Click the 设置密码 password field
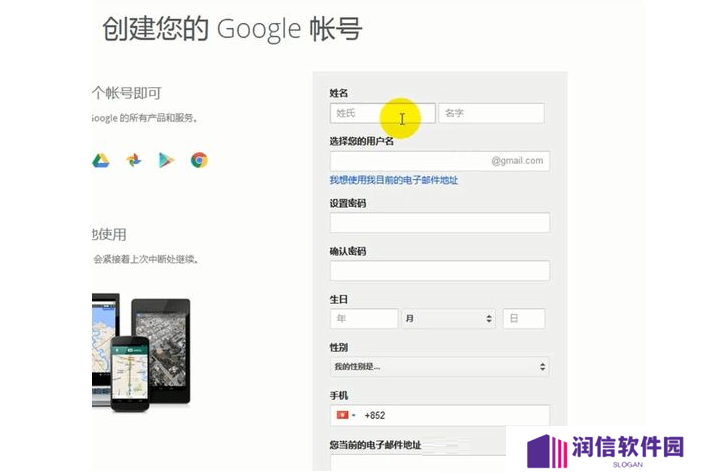Image resolution: width=706 pixels, height=476 pixels. click(x=439, y=222)
